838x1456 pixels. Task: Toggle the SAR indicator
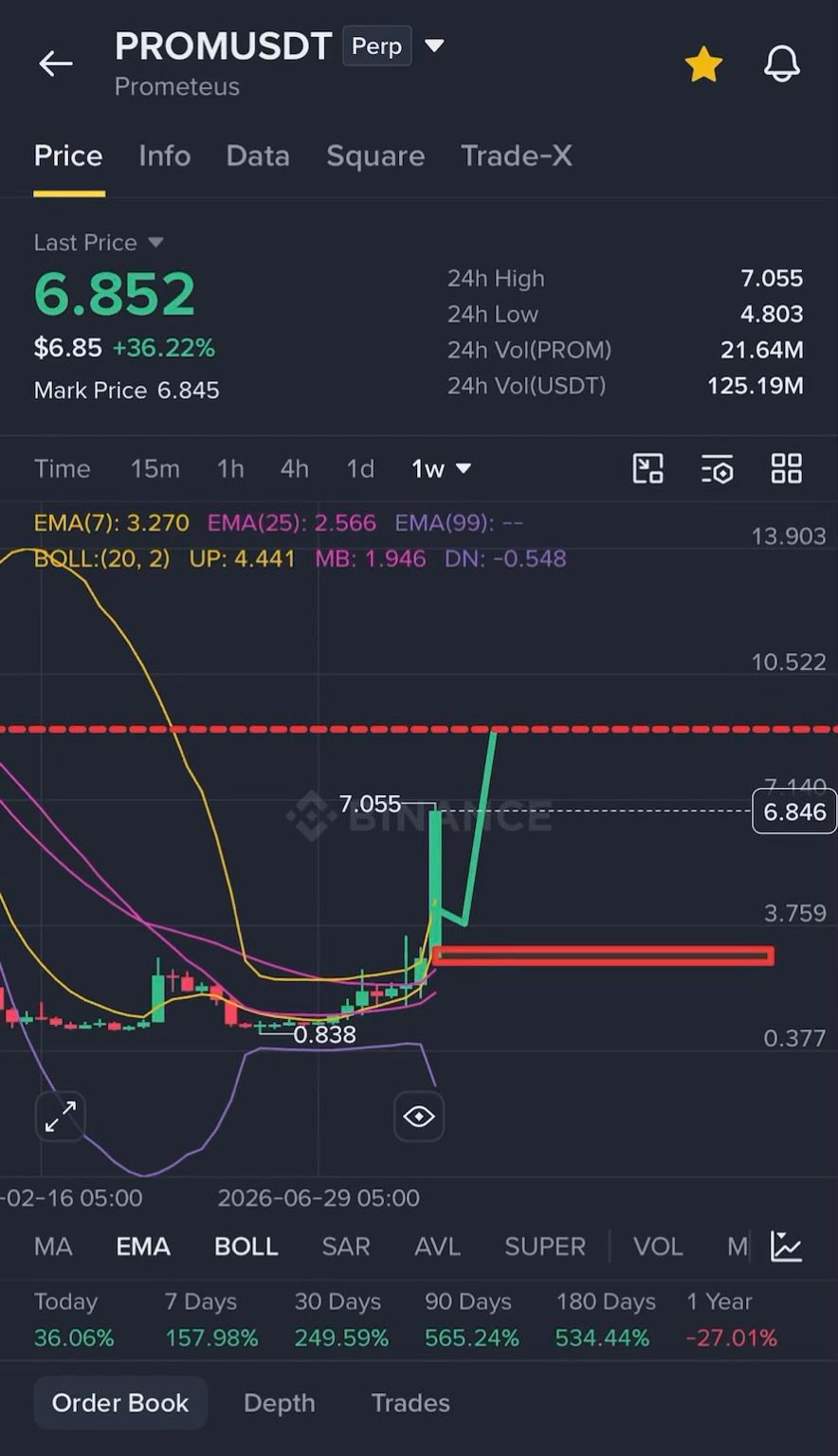point(346,1247)
